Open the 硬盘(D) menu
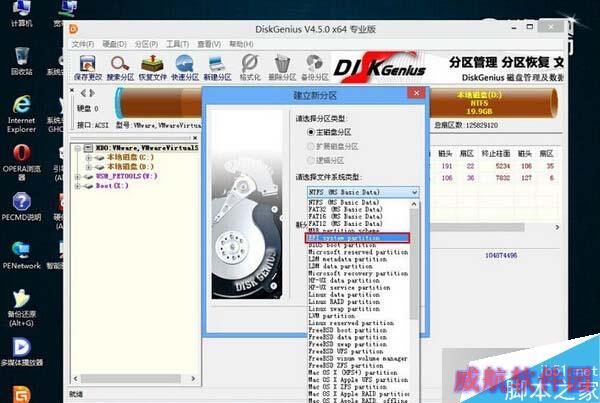 click(x=114, y=44)
